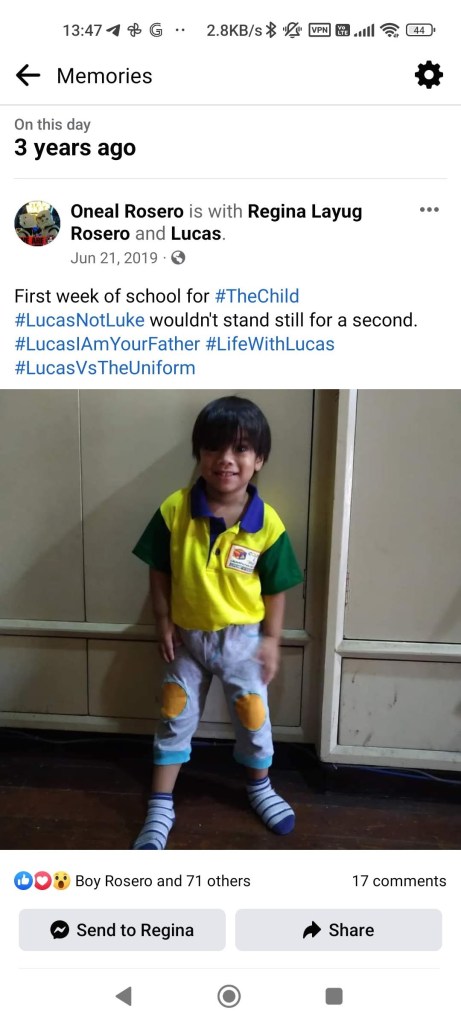
Task: Open the 17 comments list
Action: click(x=399, y=881)
